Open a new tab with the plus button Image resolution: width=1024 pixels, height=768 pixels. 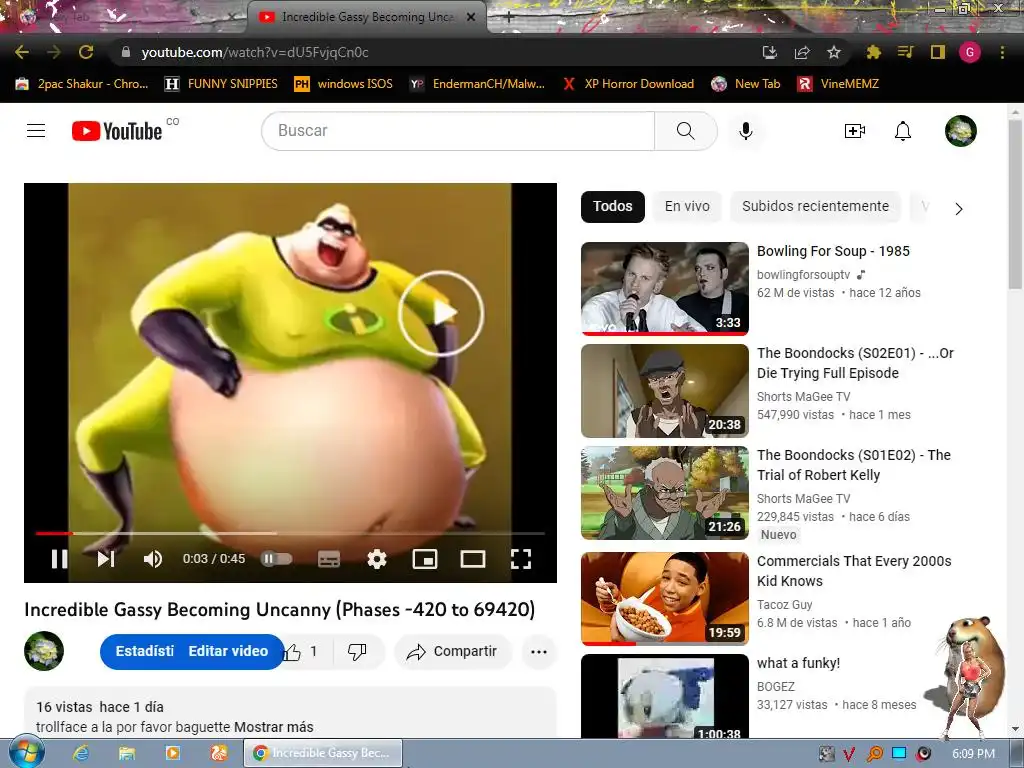[x=508, y=18]
